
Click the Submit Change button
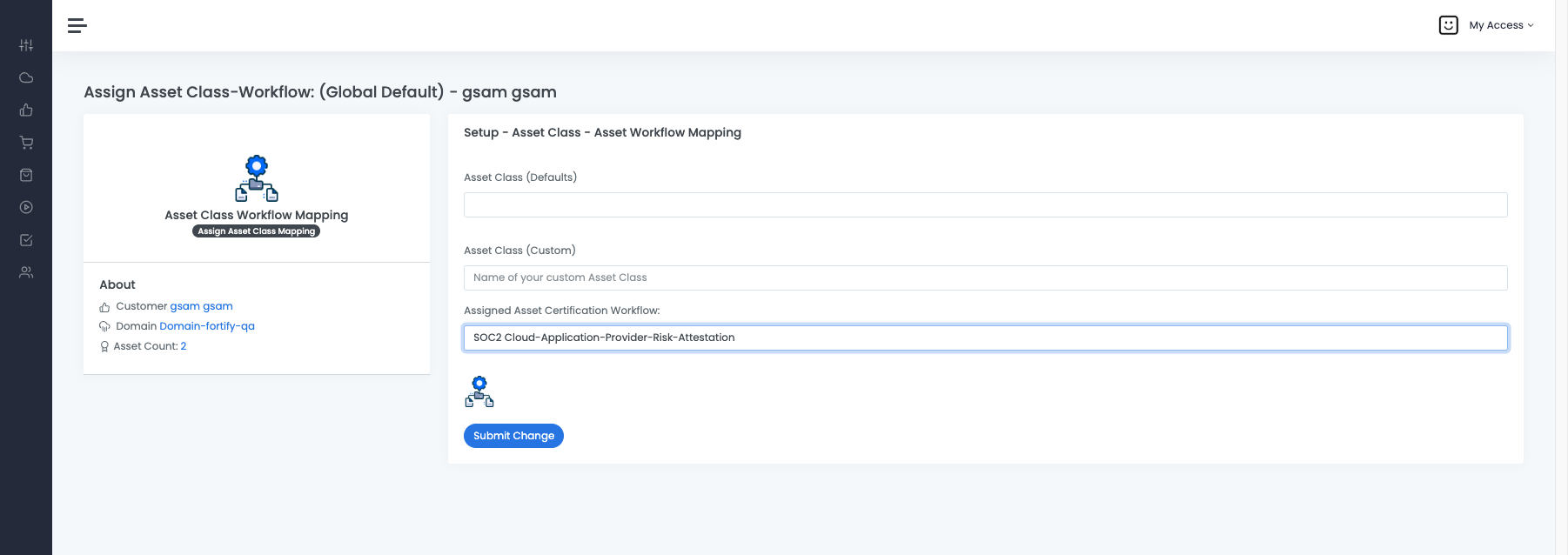pyautogui.click(x=513, y=436)
